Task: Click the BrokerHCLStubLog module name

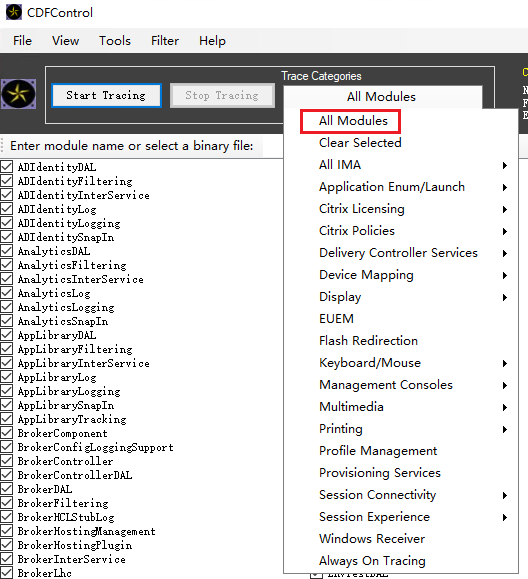Action: click(66, 517)
